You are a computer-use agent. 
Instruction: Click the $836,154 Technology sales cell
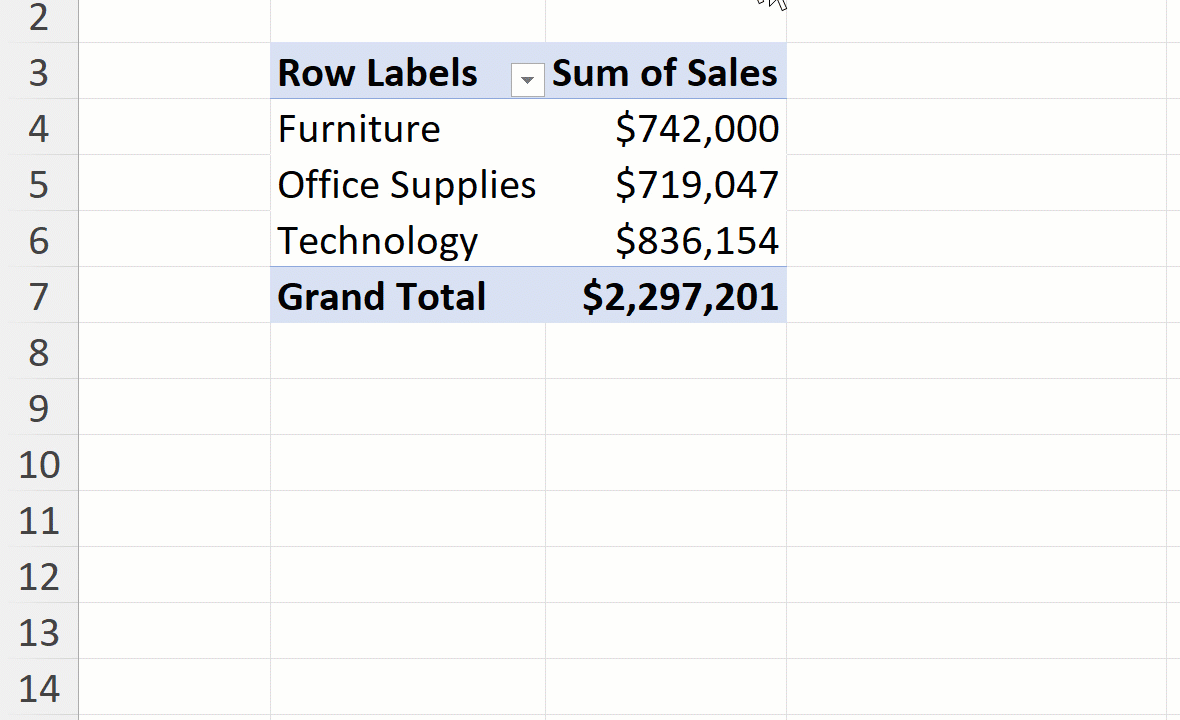[x=697, y=241]
